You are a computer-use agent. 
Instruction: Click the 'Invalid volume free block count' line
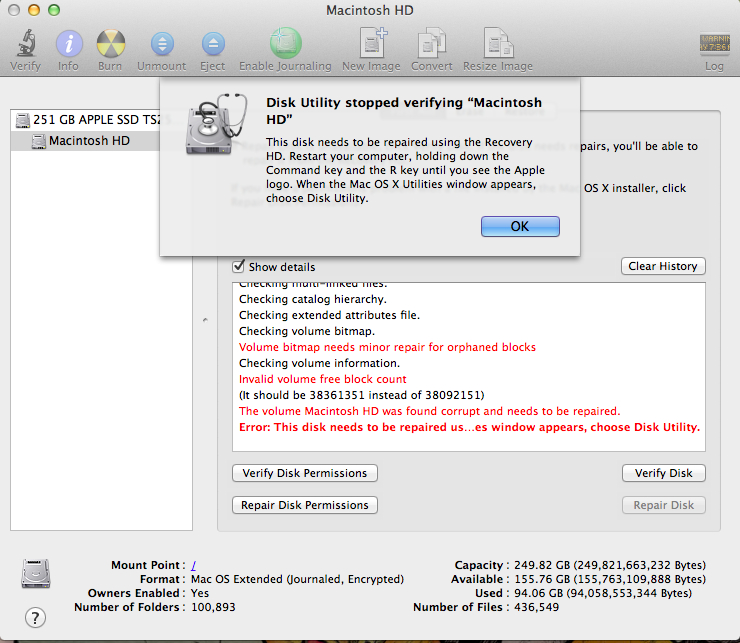pyautogui.click(x=322, y=379)
